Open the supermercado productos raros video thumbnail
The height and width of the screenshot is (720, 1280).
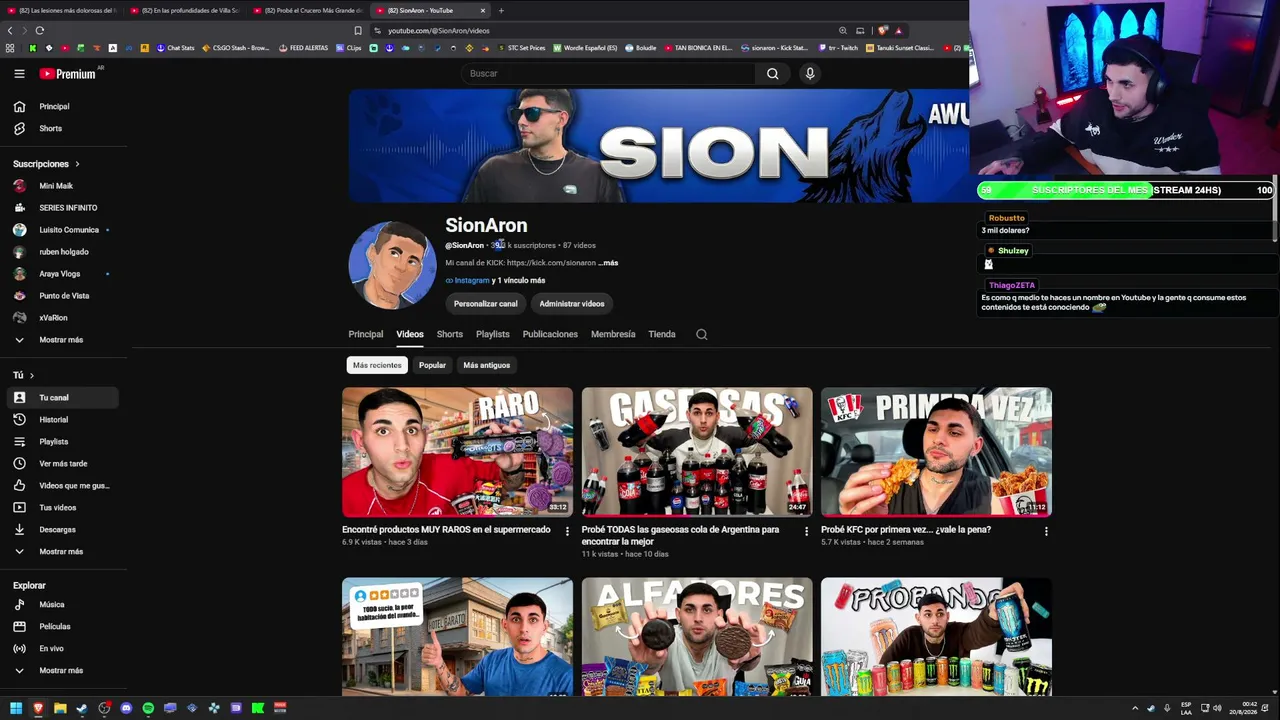[x=457, y=452]
